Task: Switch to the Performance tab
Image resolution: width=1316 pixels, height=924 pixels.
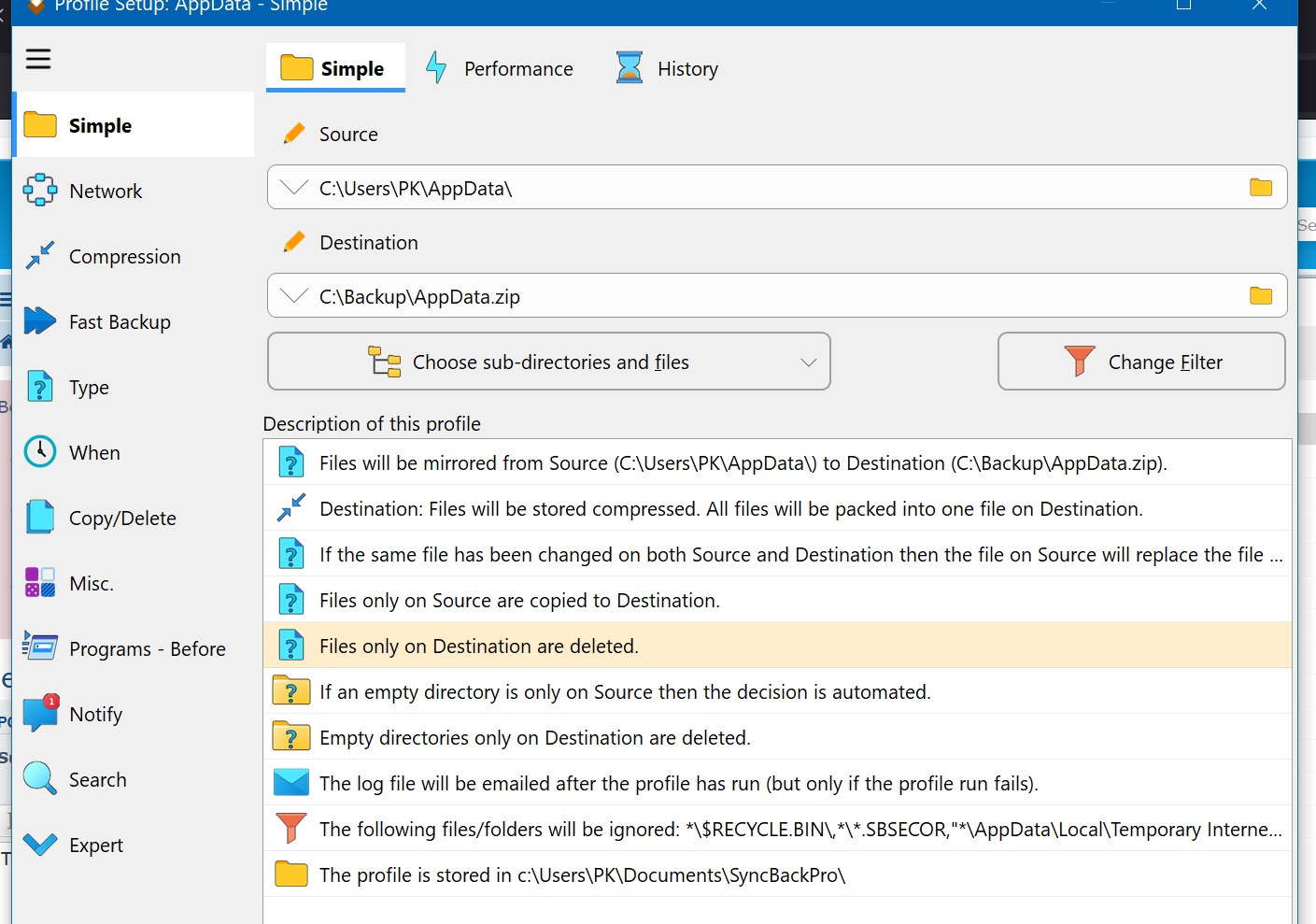Action: tap(501, 67)
